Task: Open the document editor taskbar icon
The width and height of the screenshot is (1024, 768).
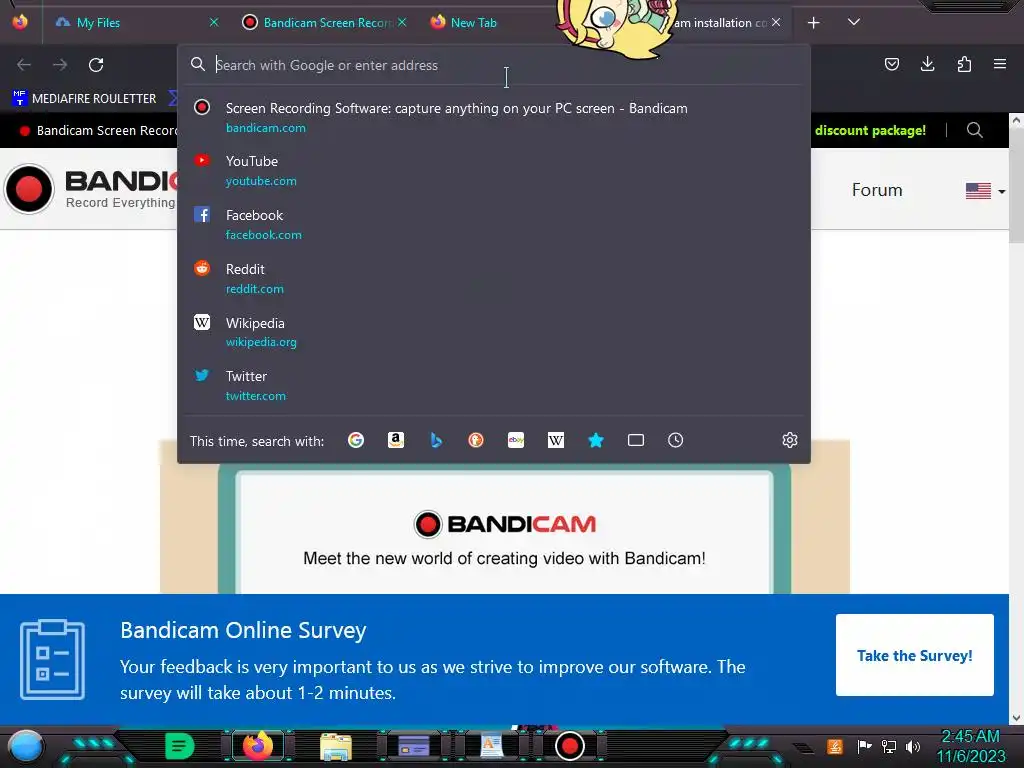Action: click(491, 746)
